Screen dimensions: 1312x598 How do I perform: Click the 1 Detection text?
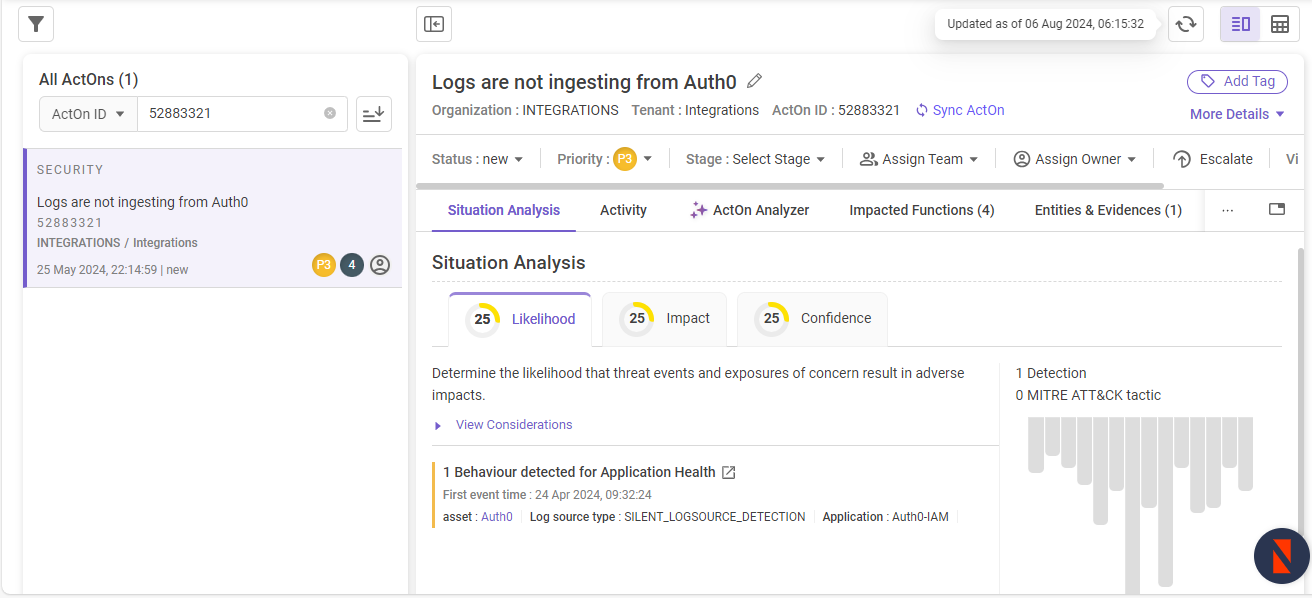pyautogui.click(x=1051, y=373)
